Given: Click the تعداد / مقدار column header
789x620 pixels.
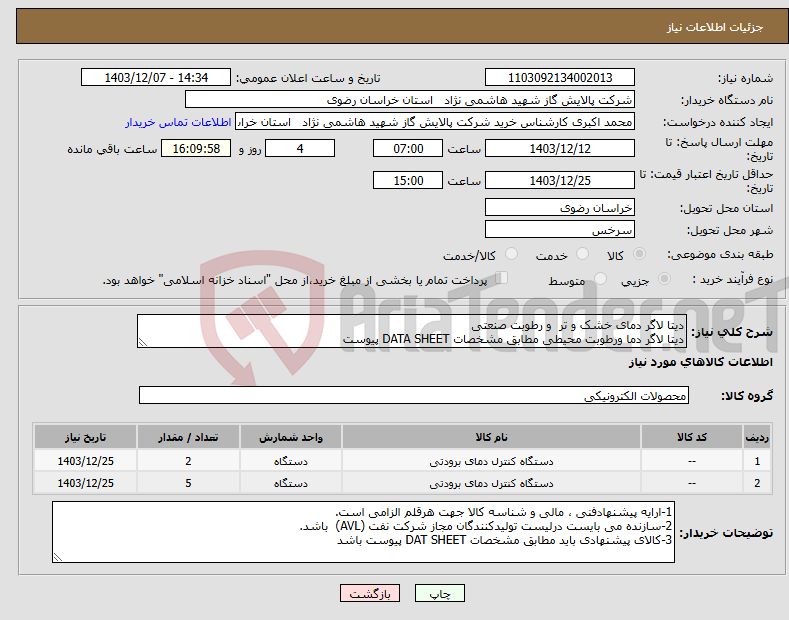Looking at the screenshot, I should [x=188, y=437].
